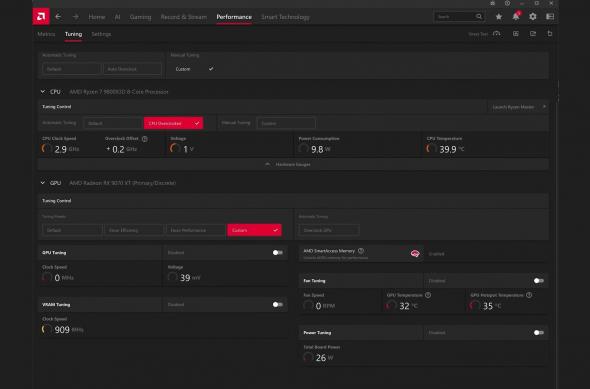This screenshot has width=590, height=389.
Task: Click the VRAM Clock Speed gauge
Action: [46, 330]
